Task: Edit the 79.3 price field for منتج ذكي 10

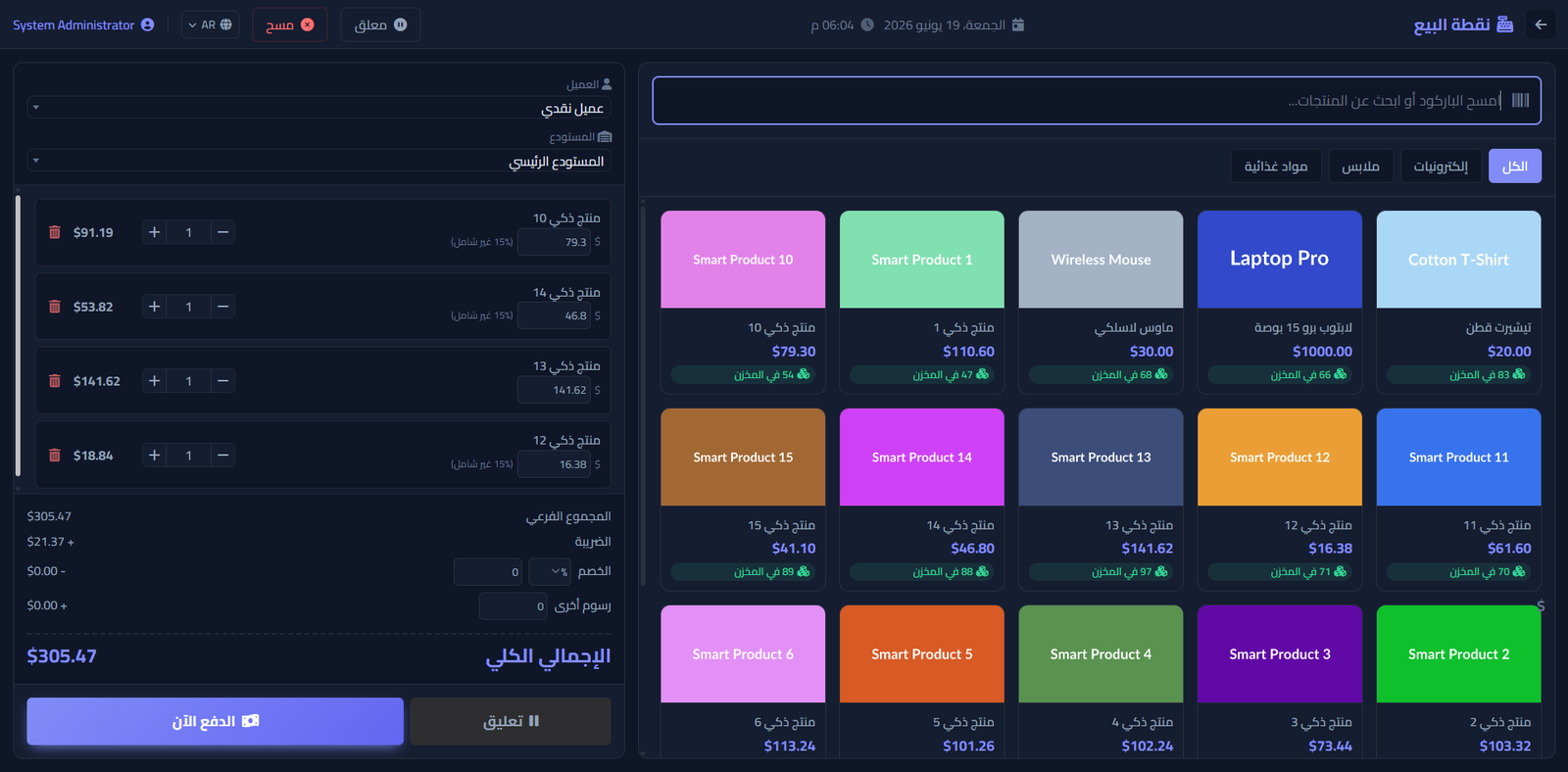Action: tap(554, 242)
